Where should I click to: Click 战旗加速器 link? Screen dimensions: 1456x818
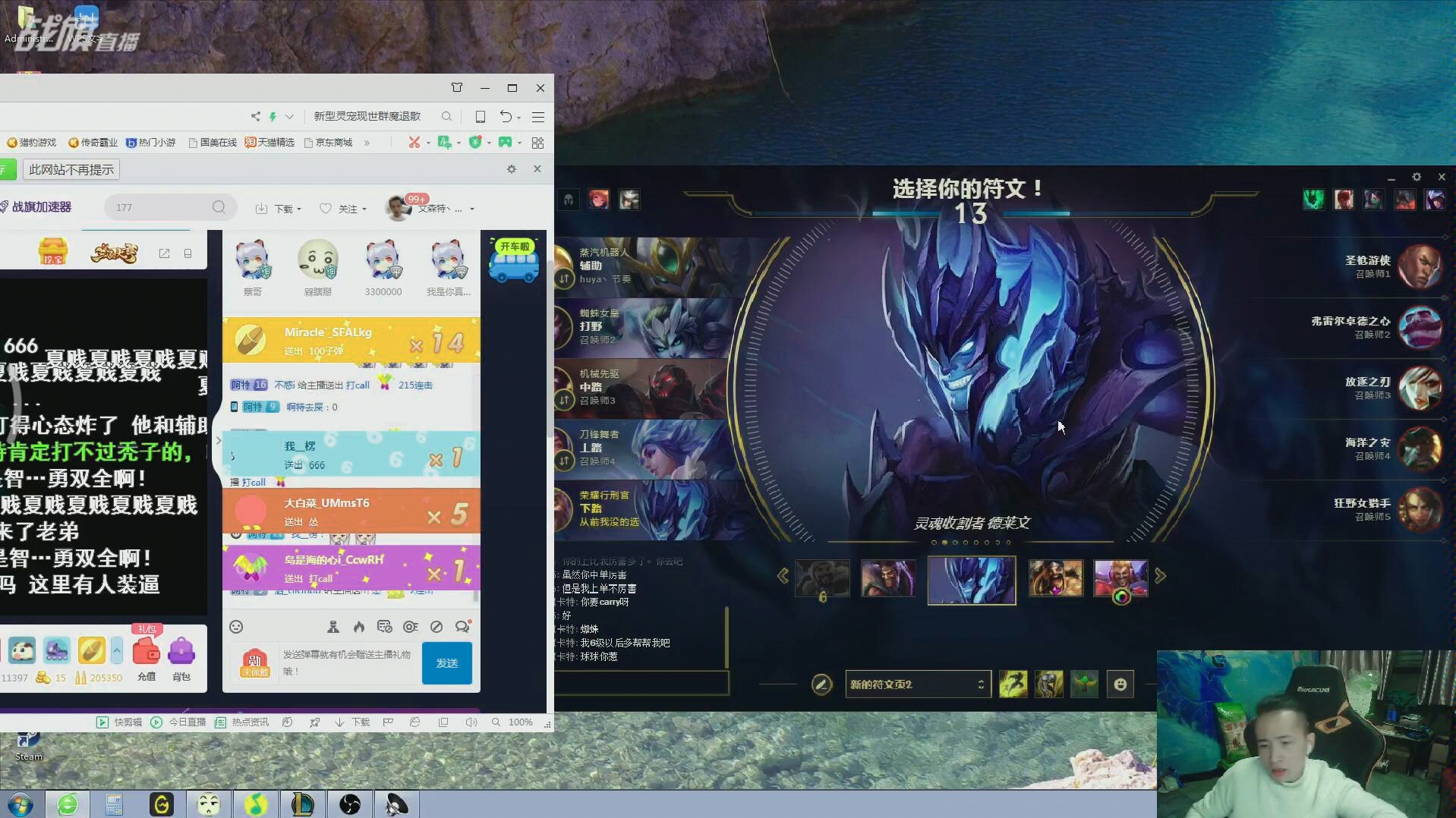coord(36,207)
